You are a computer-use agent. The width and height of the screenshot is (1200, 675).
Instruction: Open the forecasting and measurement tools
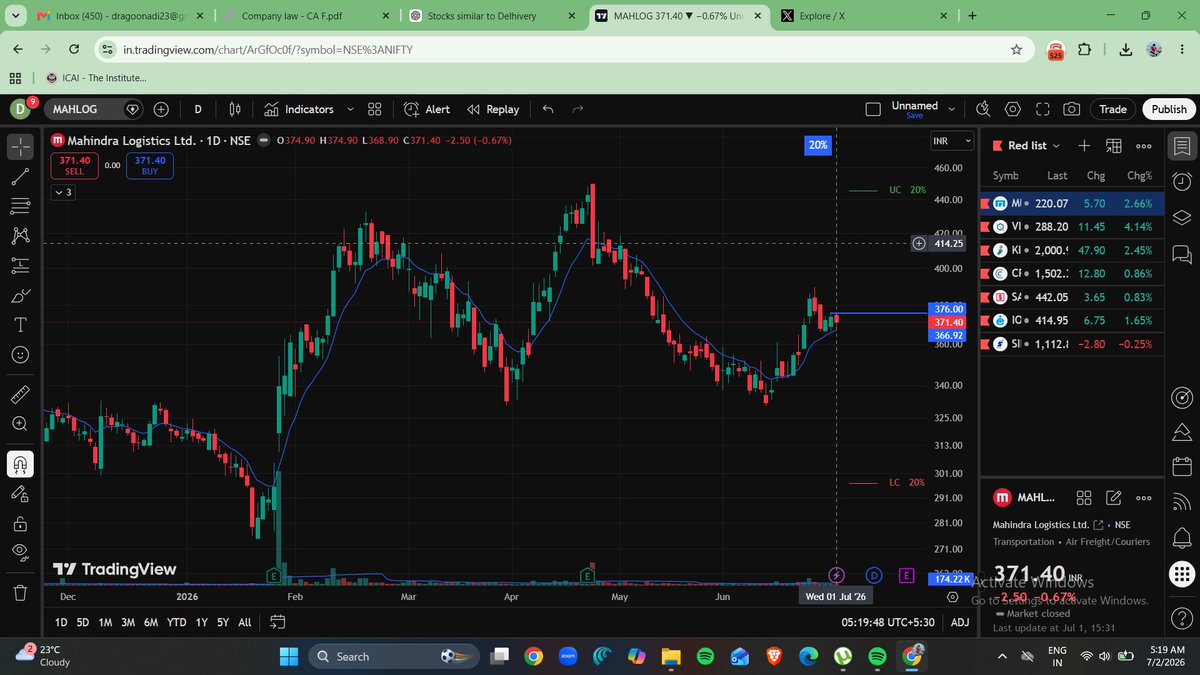[20, 266]
